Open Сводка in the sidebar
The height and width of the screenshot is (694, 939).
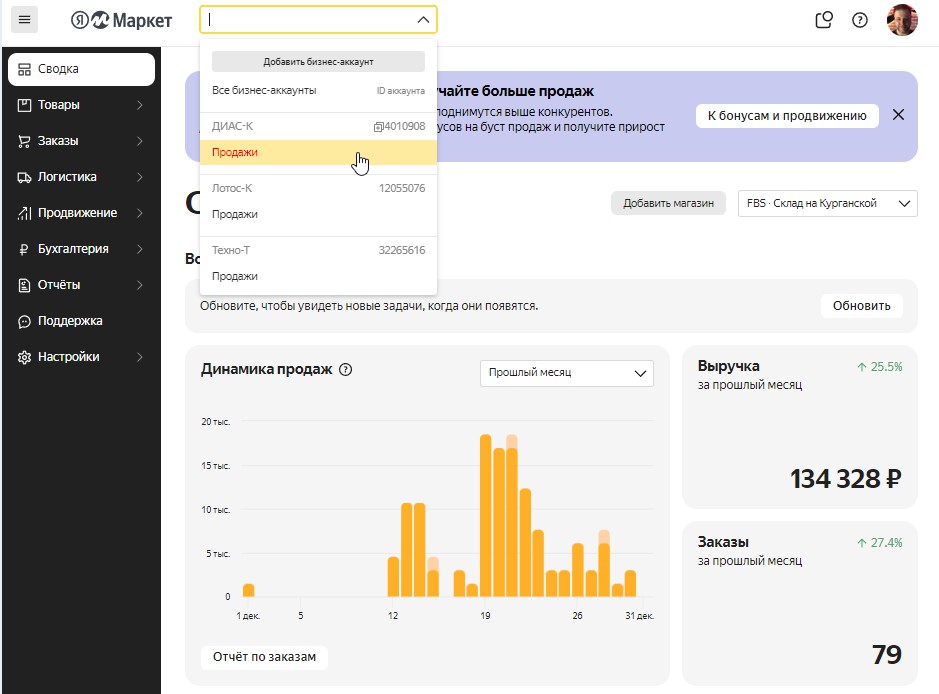tap(81, 69)
